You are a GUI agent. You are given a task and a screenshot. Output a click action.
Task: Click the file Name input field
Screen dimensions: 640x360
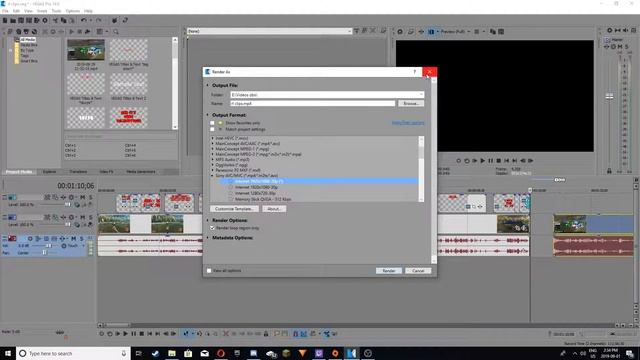click(x=313, y=104)
